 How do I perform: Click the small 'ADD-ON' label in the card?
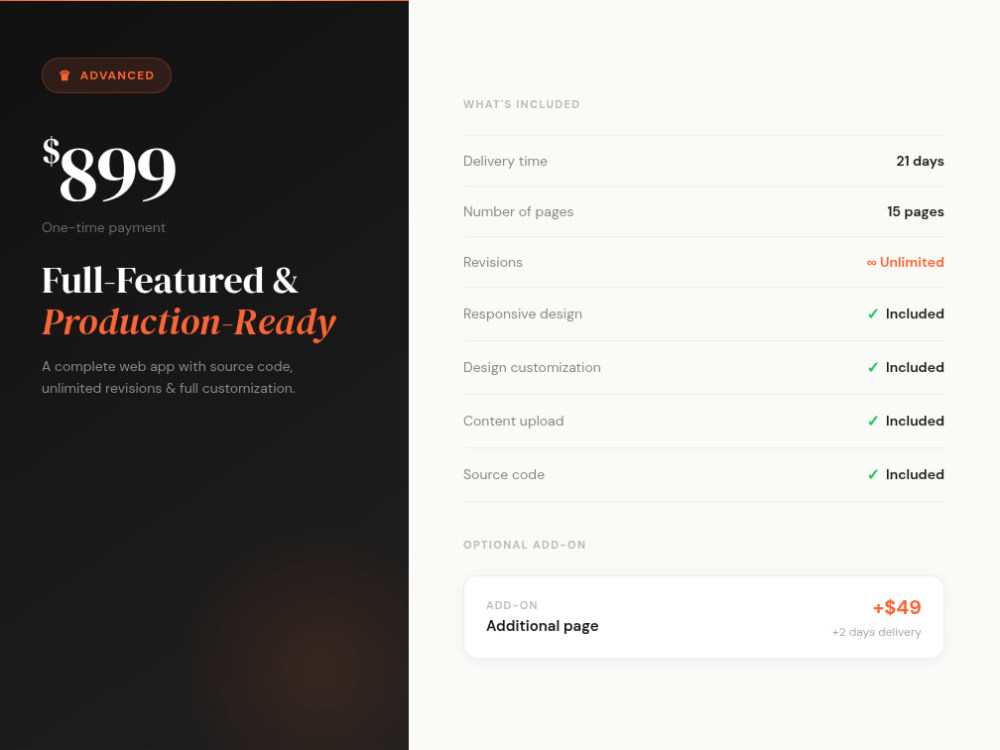point(511,605)
